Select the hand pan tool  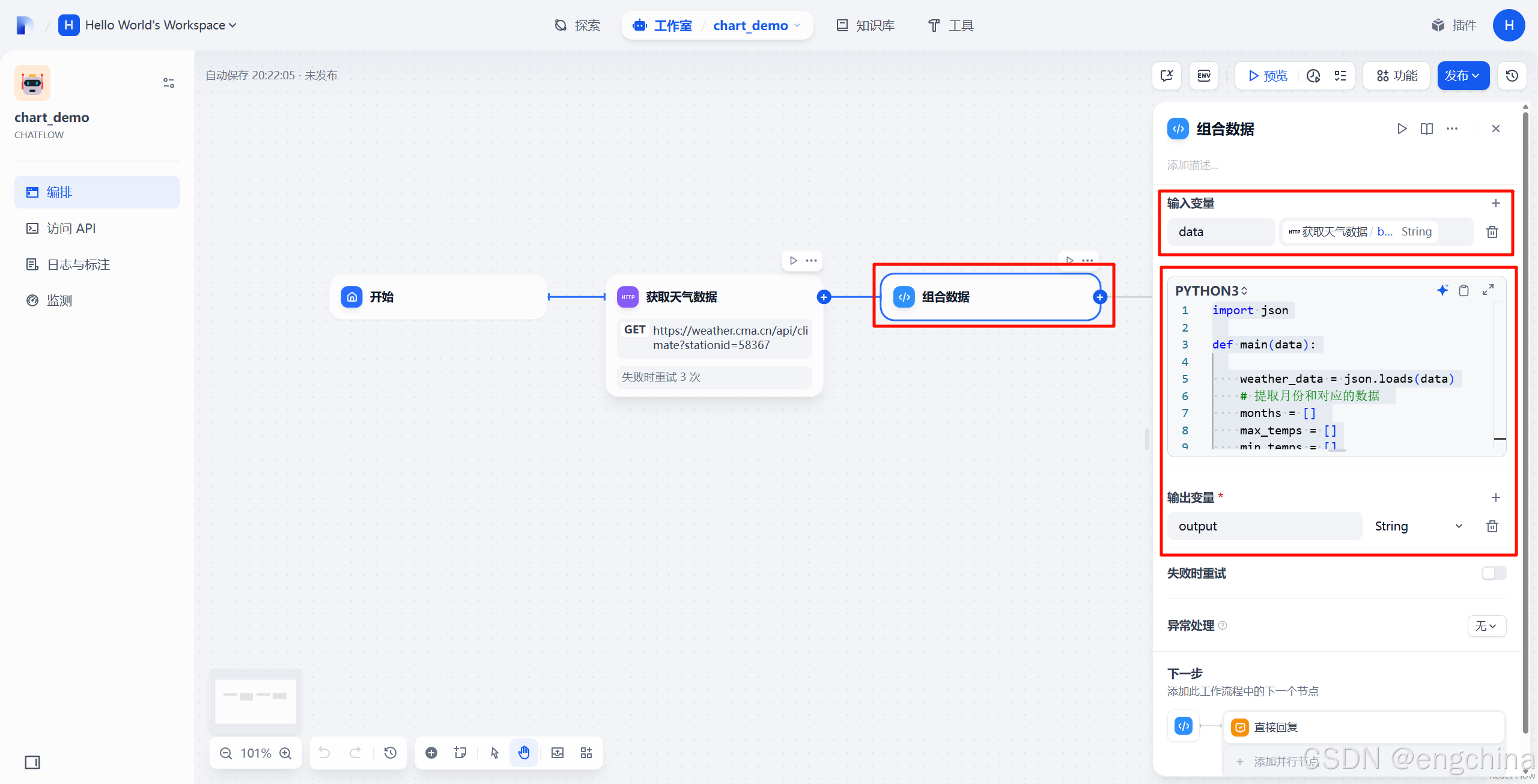tap(524, 753)
